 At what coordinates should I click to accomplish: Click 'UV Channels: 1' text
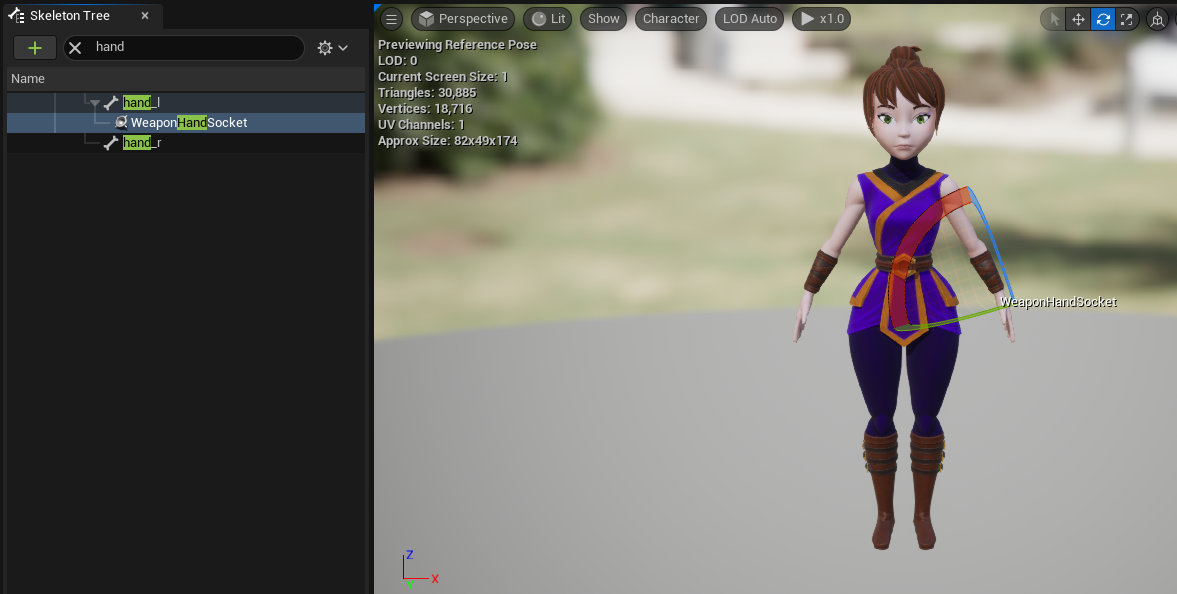[x=421, y=125]
